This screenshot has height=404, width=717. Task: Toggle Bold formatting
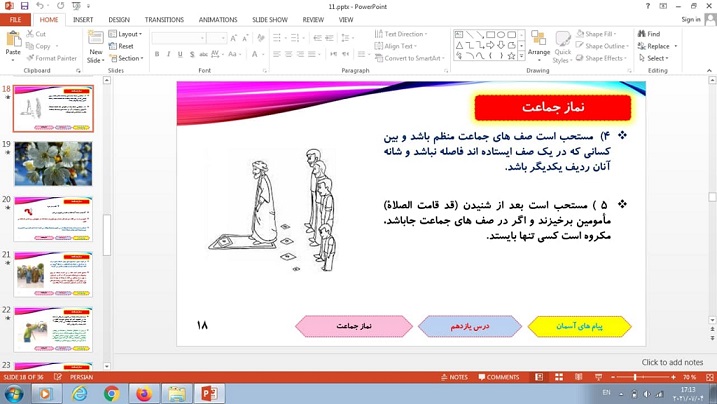point(157,54)
